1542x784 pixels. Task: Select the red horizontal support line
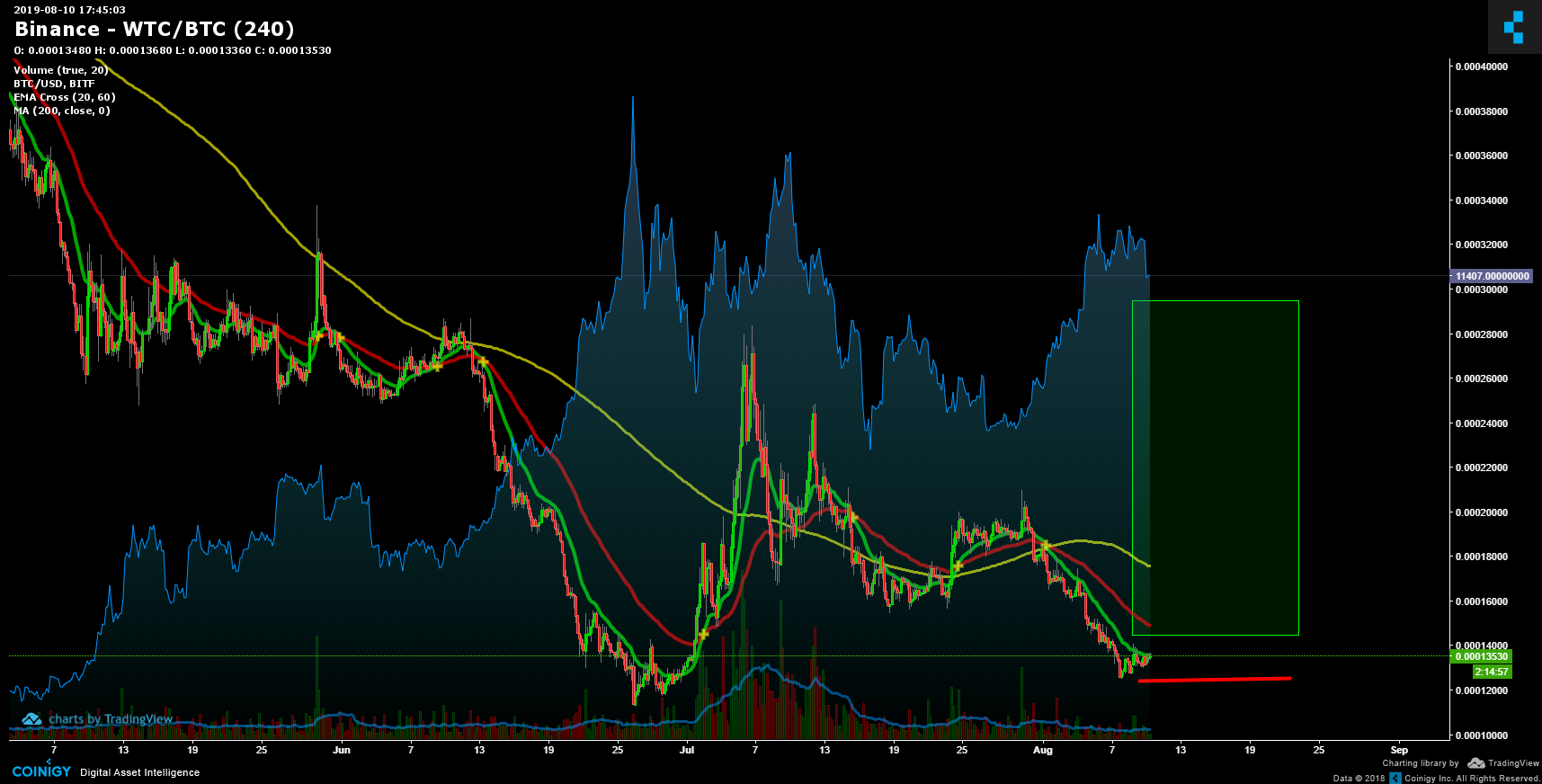[x=1215, y=680]
